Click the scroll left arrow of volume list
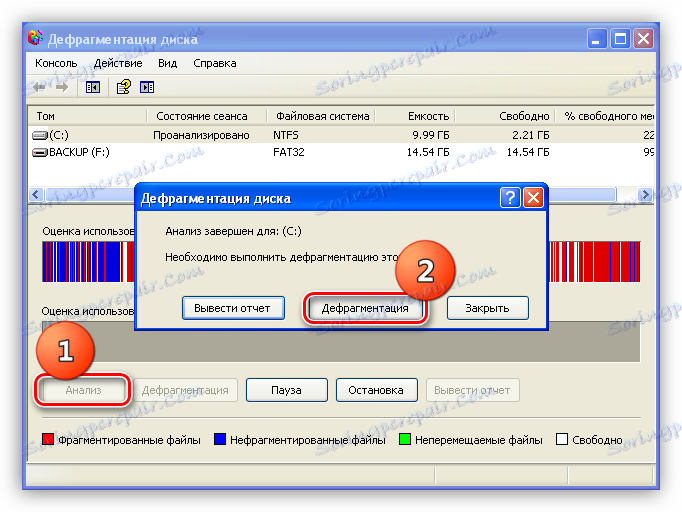The height and width of the screenshot is (512, 682). click(x=36, y=194)
